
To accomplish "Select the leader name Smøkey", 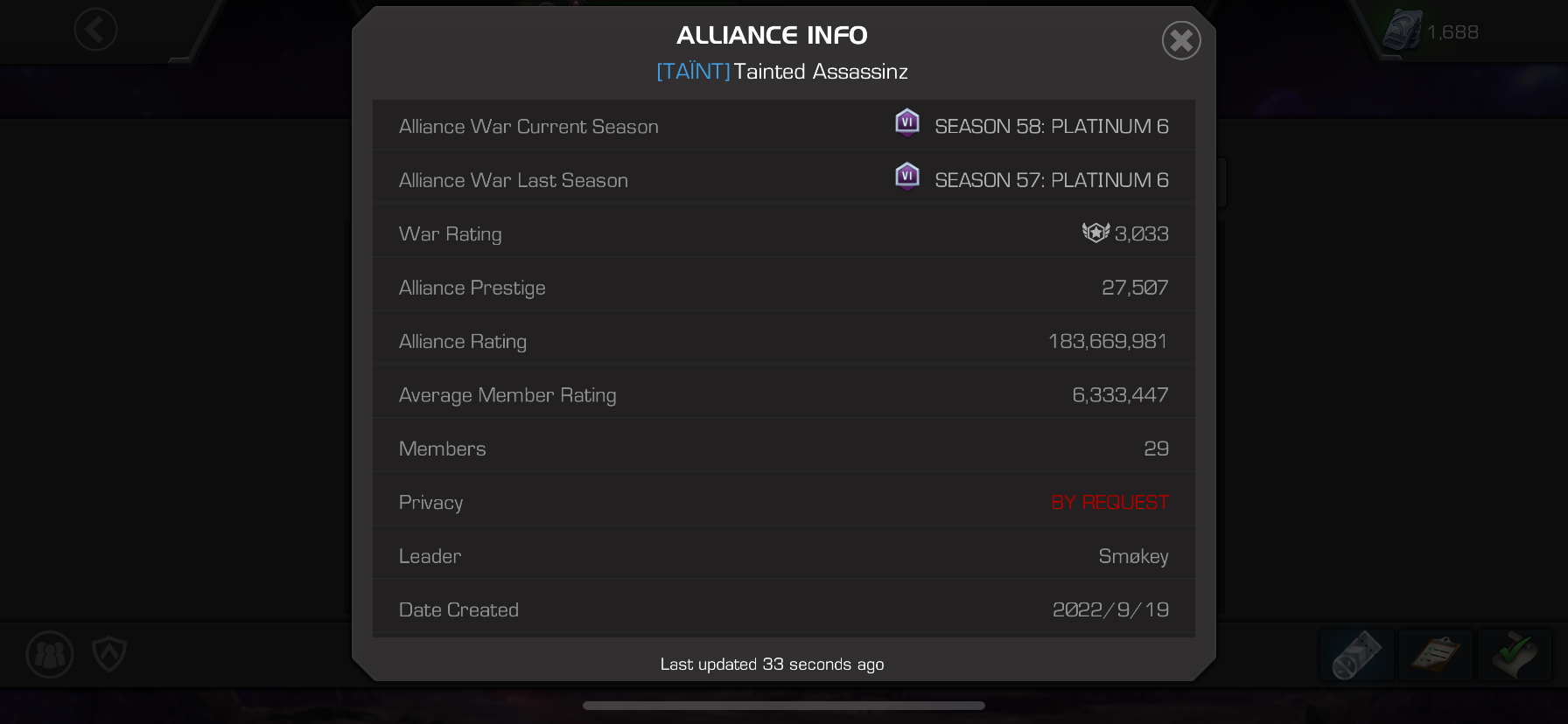I will coord(1133,556).
